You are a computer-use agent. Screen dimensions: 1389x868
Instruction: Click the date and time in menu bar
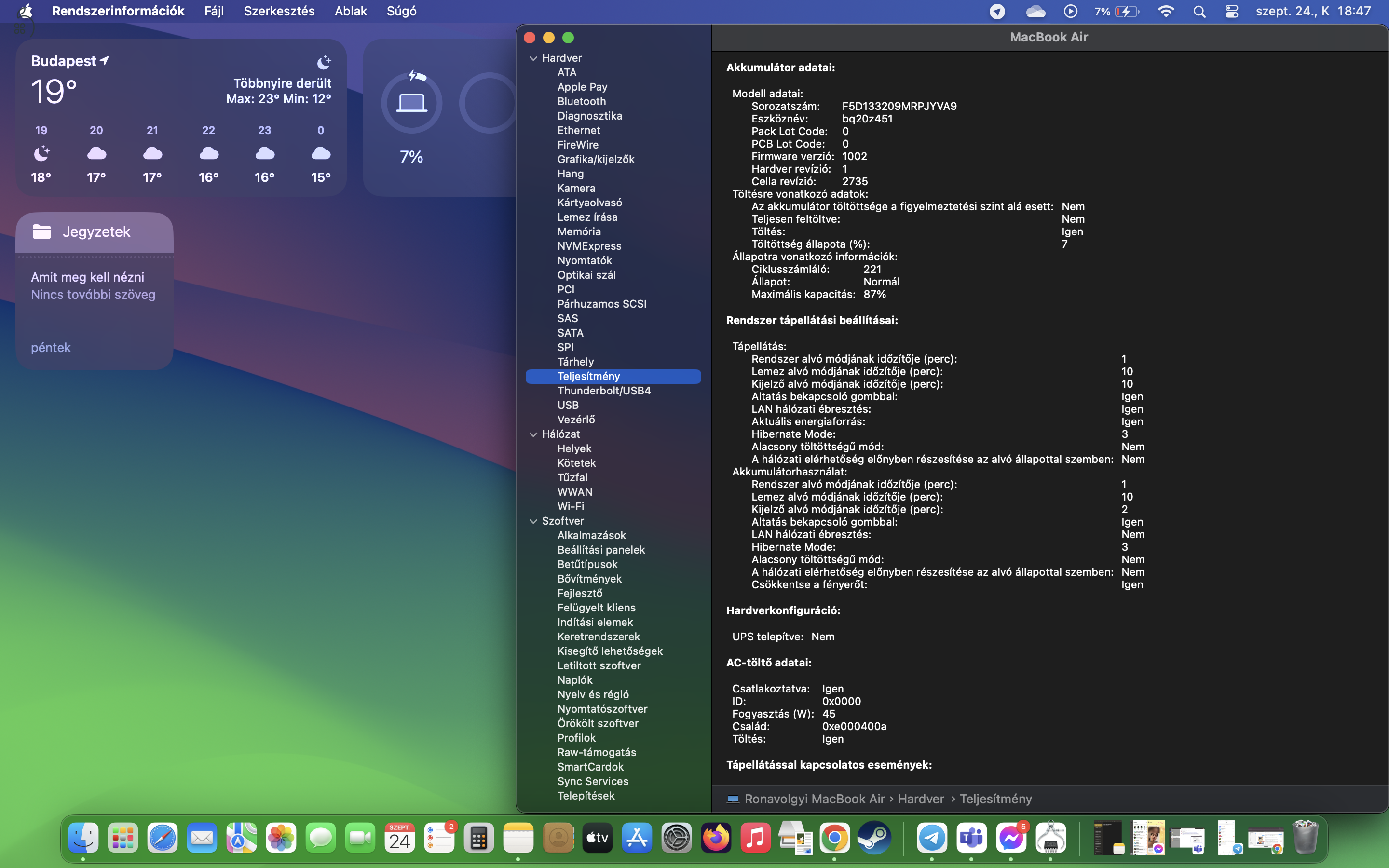tap(1313, 11)
